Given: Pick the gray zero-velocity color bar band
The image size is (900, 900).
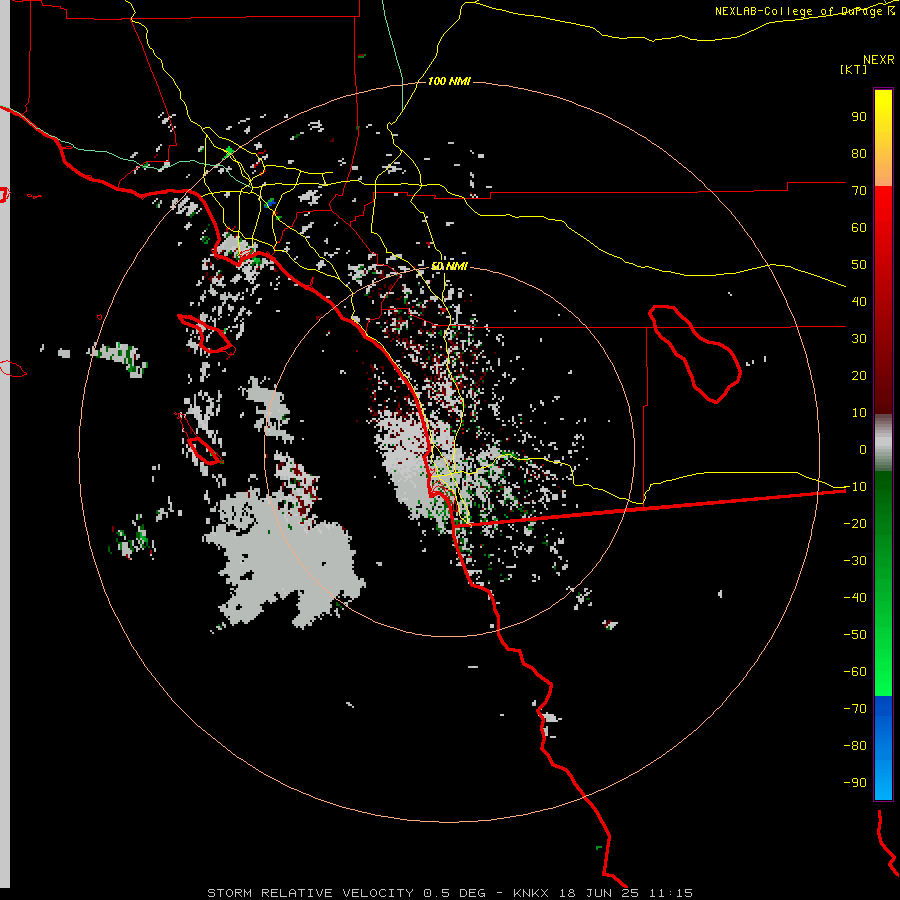Looking at the screenshot, I should pos(883,443).
